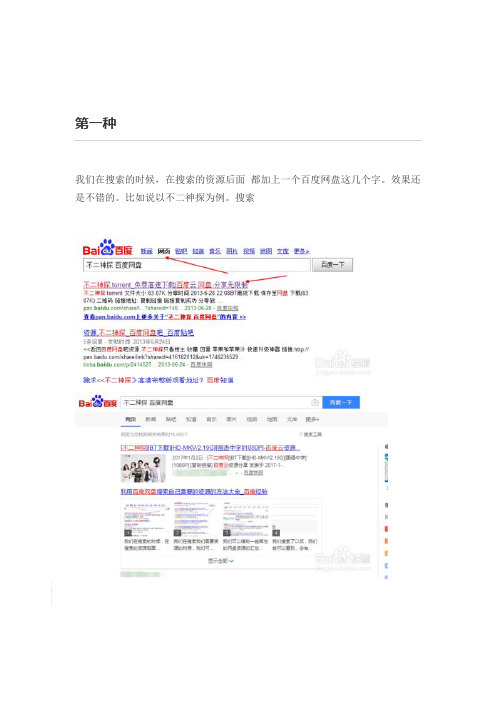This screenshot has width=496, height=702.
Task: Open the underlined 知道 link in the old-style Baidu nav
Action: (198, 251)
